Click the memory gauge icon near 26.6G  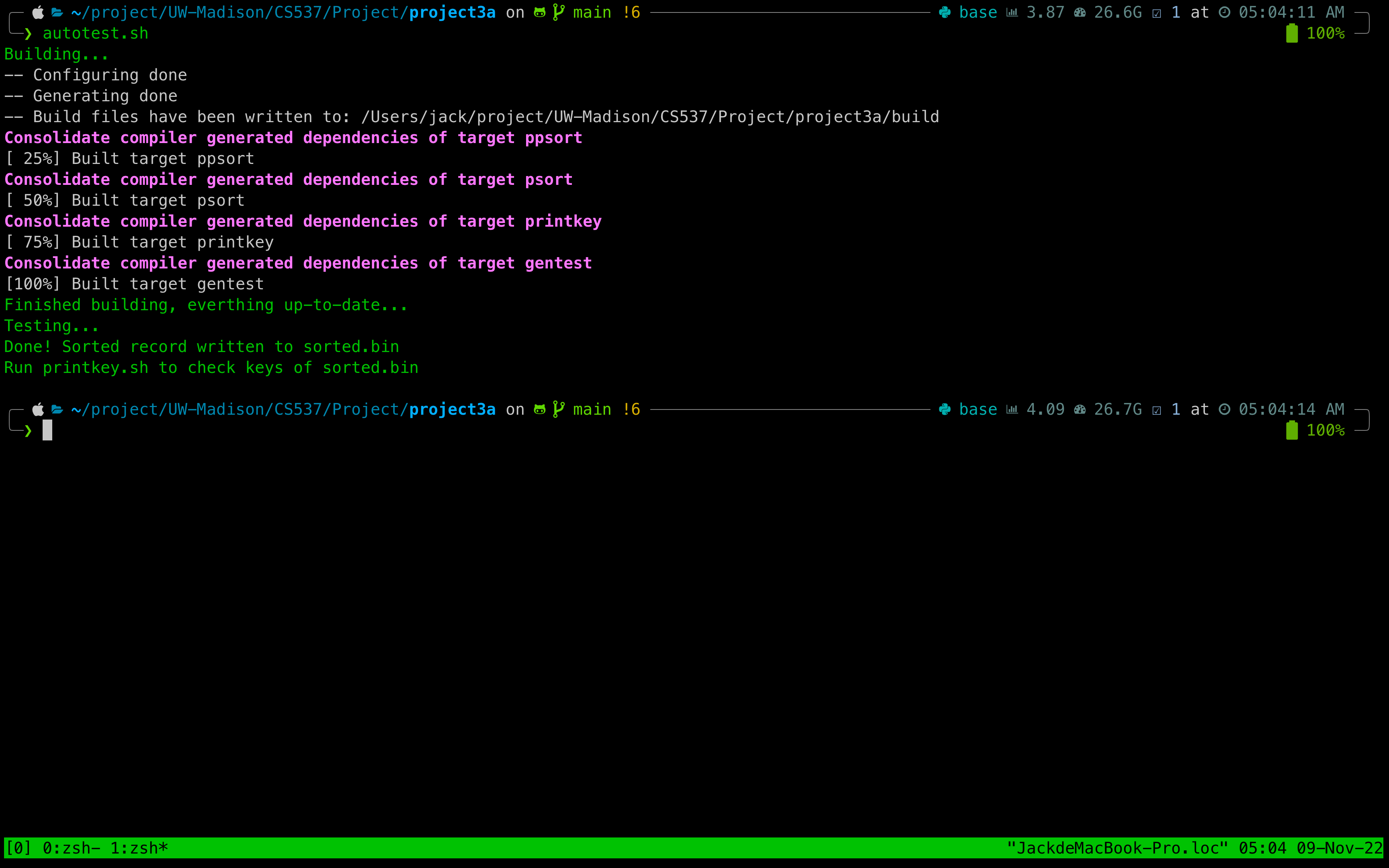(x=1080, y=12)
